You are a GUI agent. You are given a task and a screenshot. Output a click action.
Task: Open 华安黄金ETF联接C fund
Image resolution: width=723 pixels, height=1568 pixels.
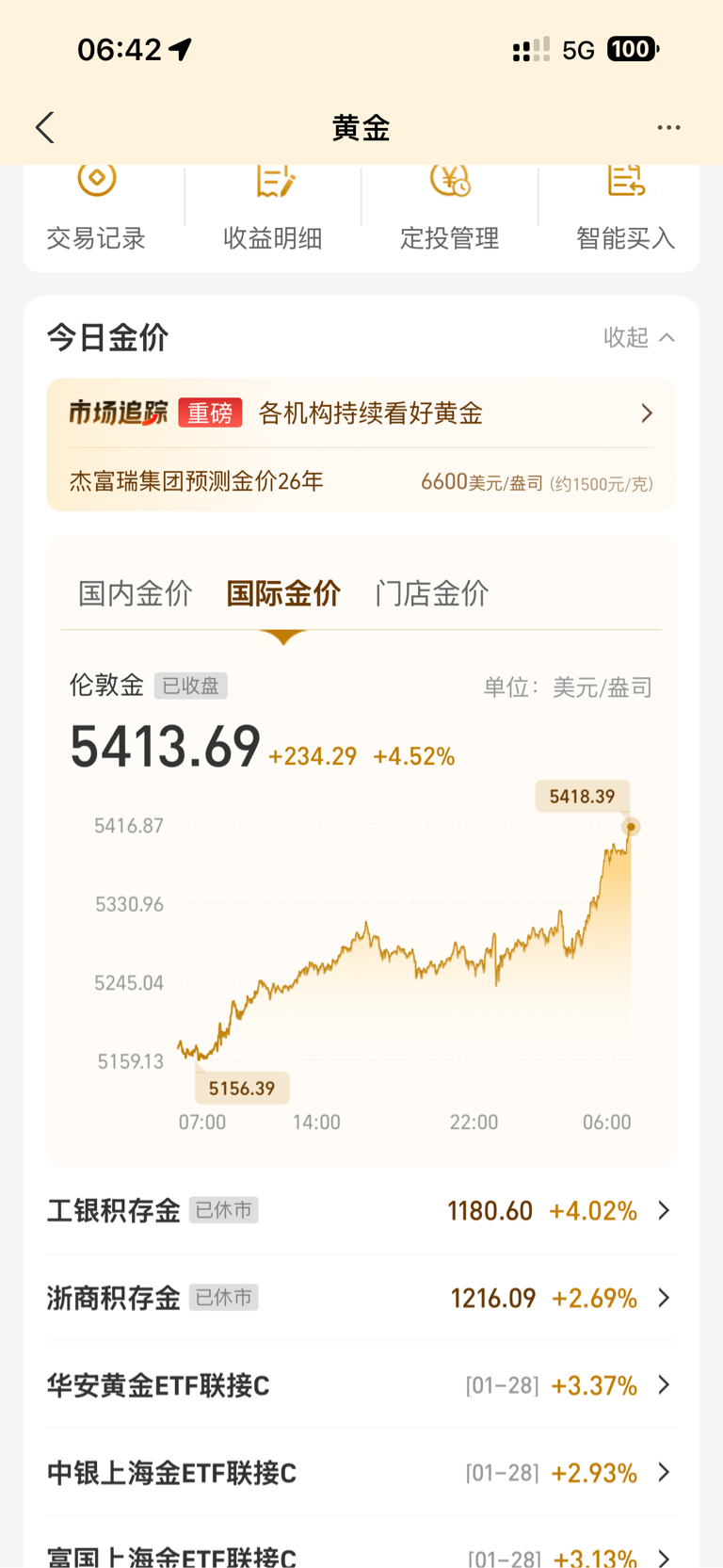tap(158, 1385)
